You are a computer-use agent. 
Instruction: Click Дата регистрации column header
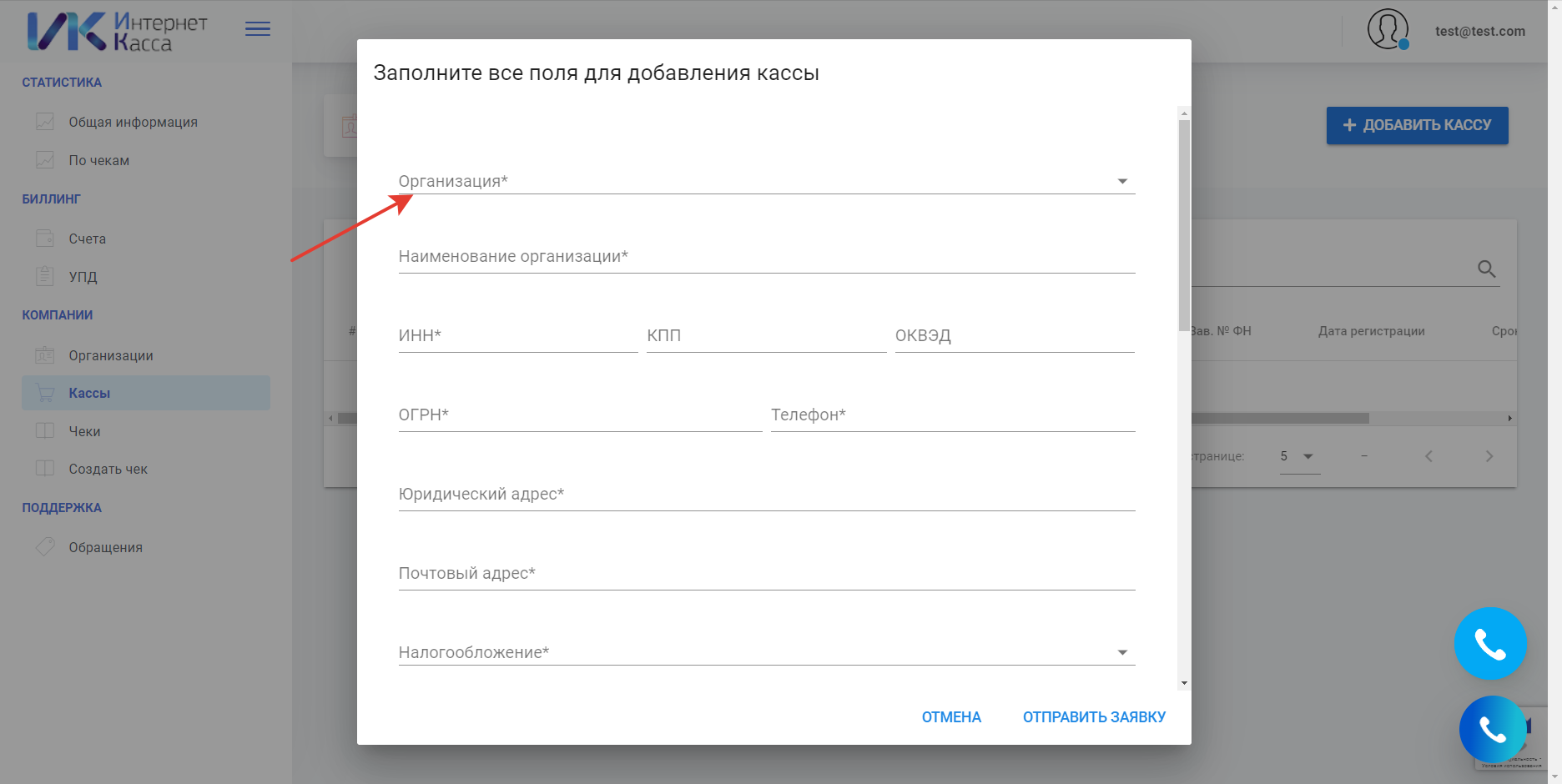tap(1371, 331)
